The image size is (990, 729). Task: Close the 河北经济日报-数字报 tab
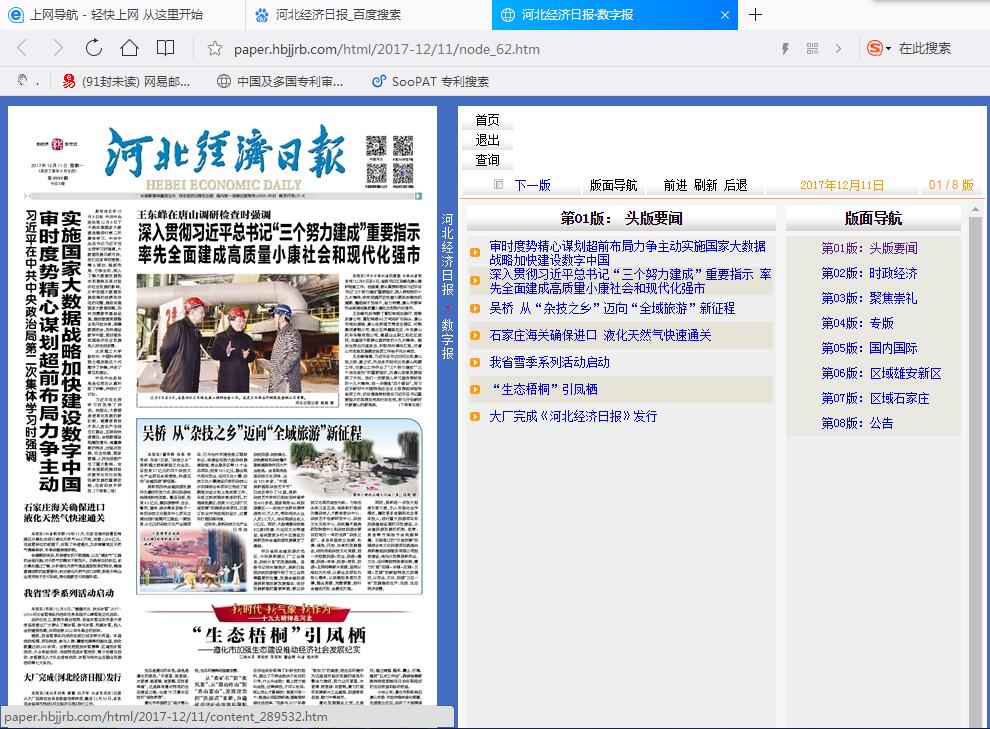[x=723, y=15]
